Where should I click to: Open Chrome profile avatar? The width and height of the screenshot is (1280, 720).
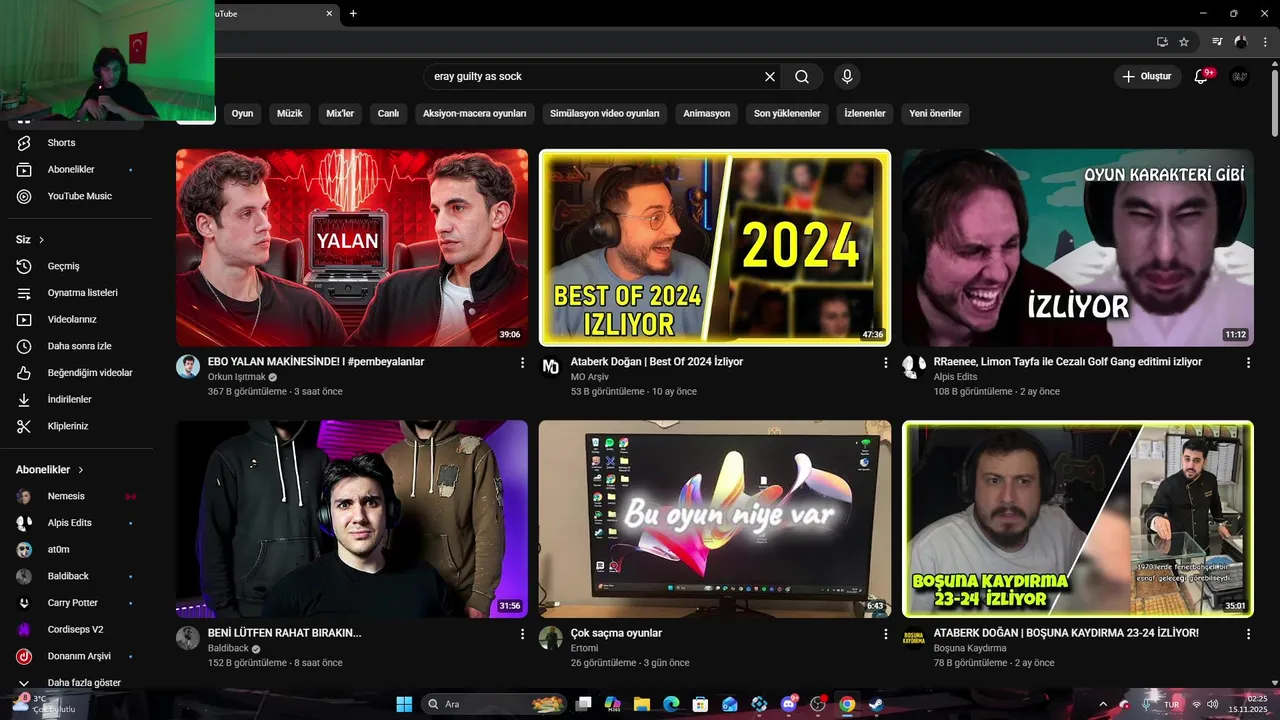coord(1241,42)
